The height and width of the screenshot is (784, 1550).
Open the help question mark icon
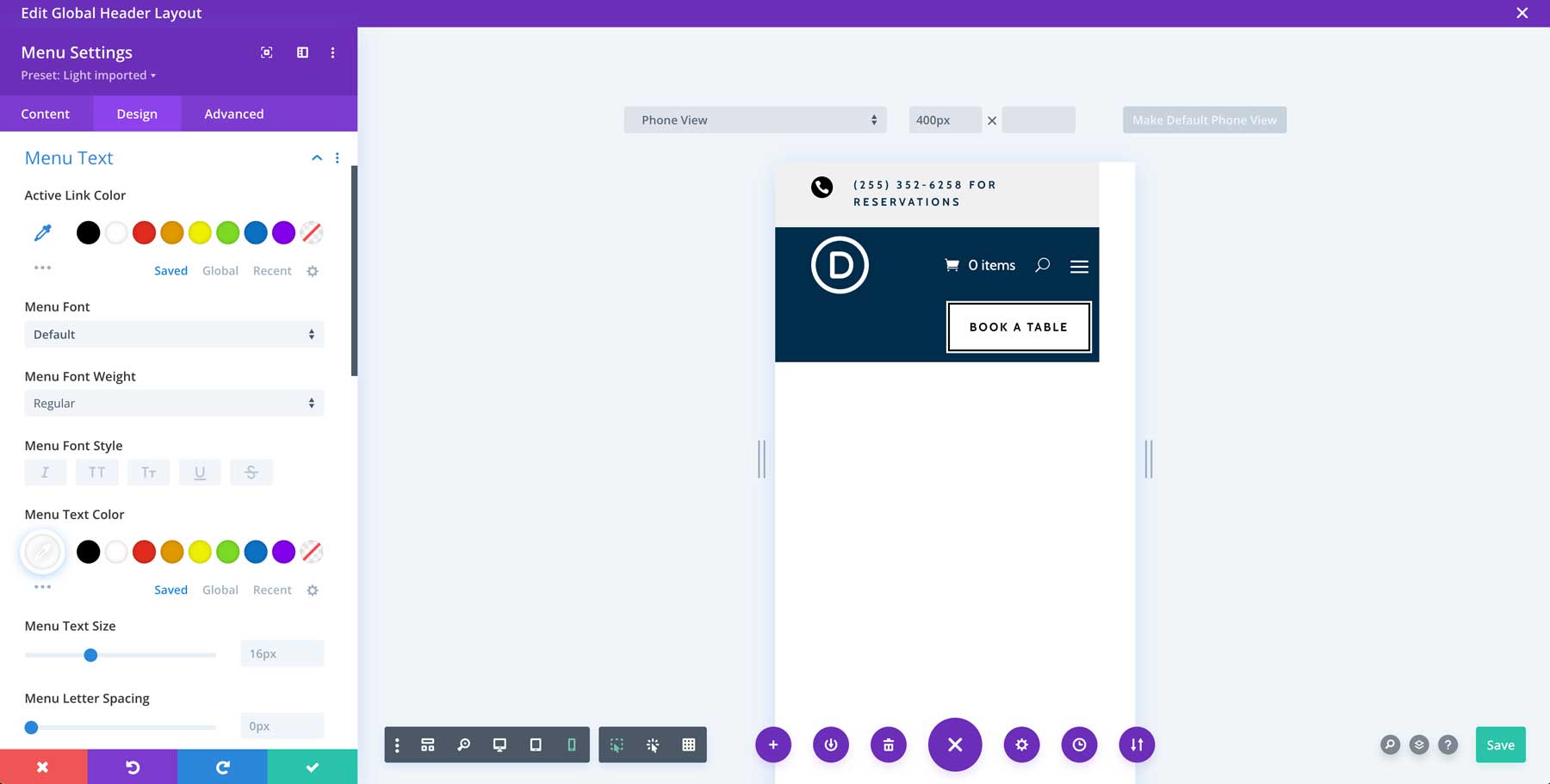pos(1448,744)
